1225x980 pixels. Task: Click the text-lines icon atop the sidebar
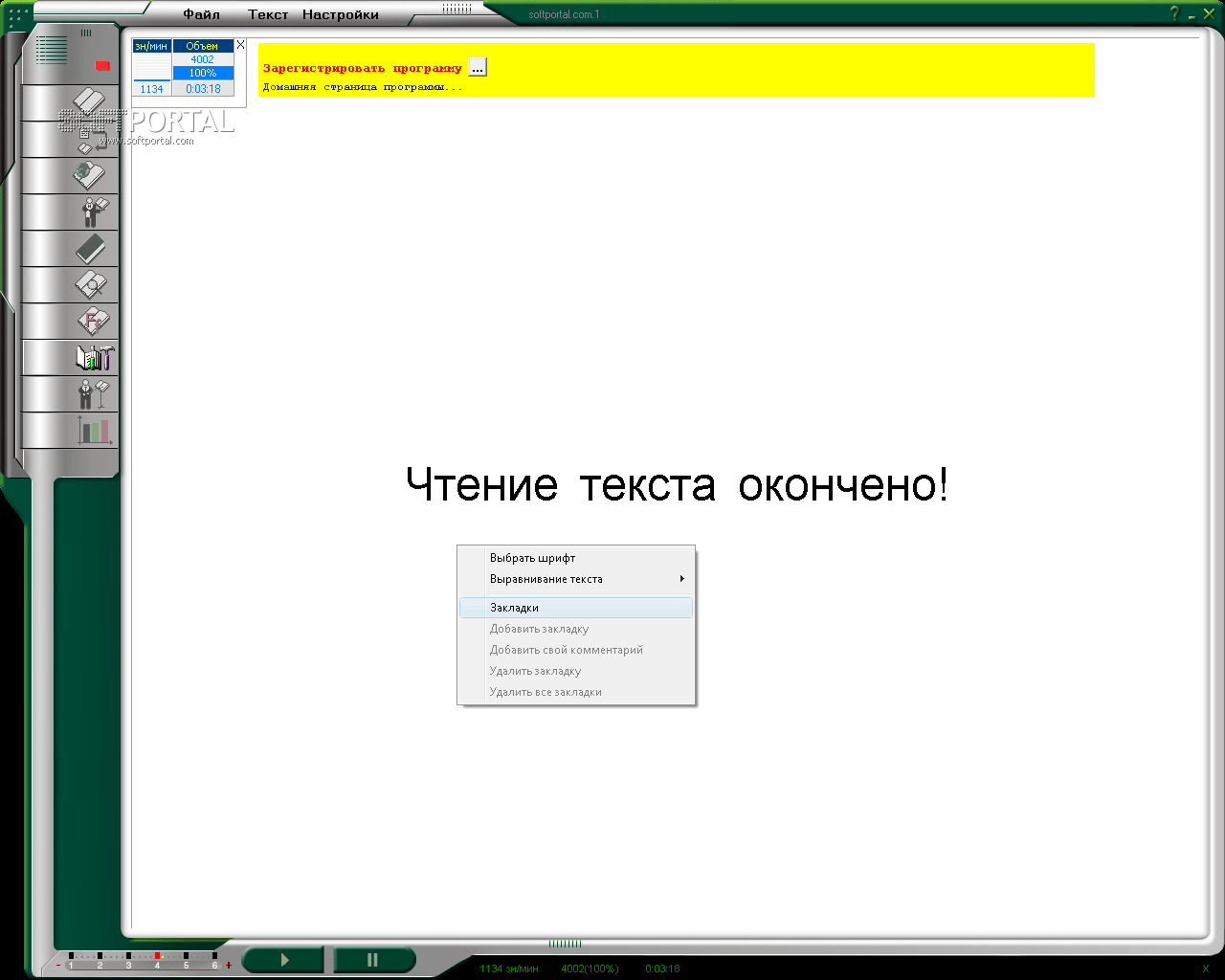click(52, 50)
